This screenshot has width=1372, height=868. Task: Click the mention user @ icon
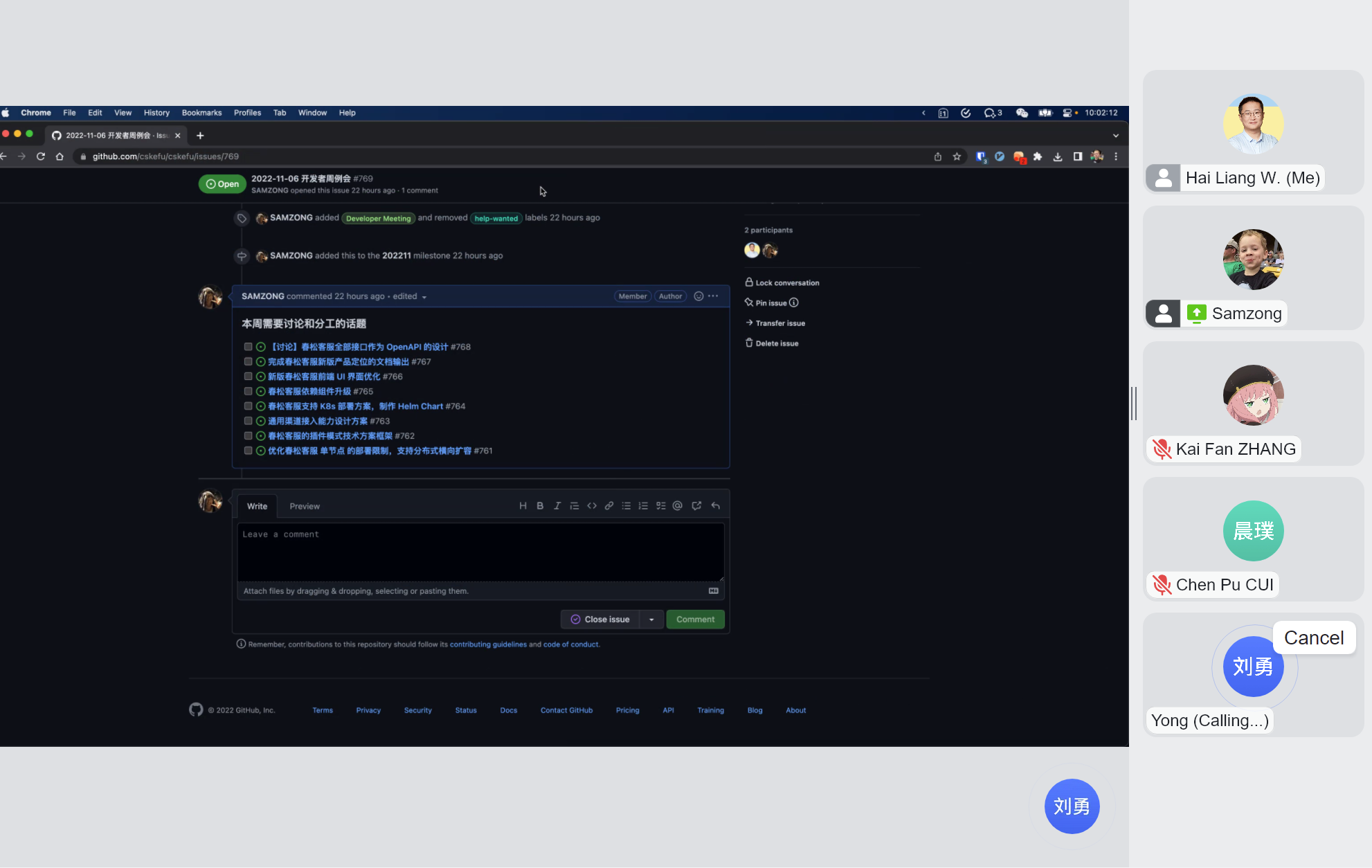coord(678,506)
